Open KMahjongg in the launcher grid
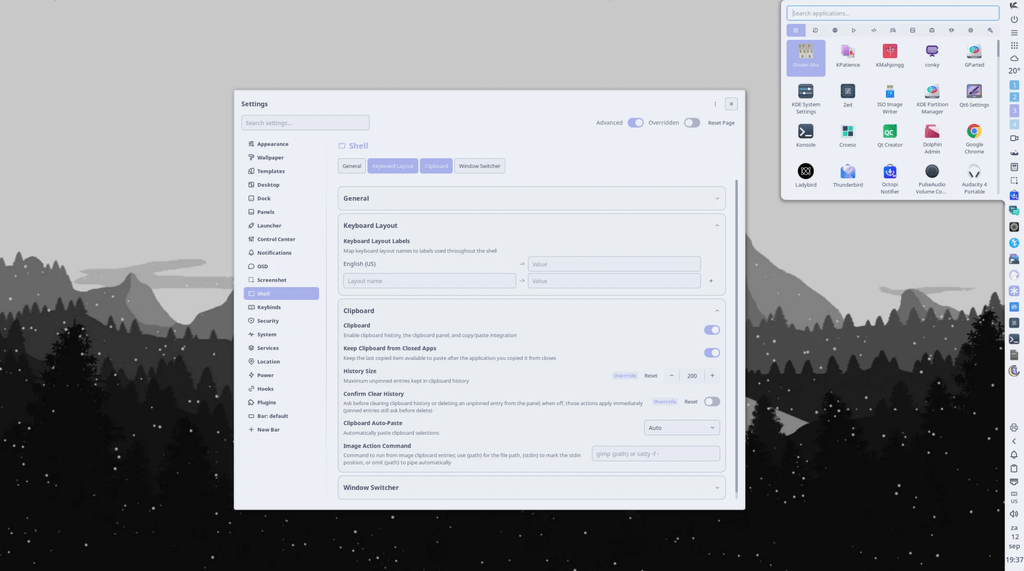Image resolution: width=1024 pixels, height=571 pixels. pyautogui.click(x=889, y=56)
